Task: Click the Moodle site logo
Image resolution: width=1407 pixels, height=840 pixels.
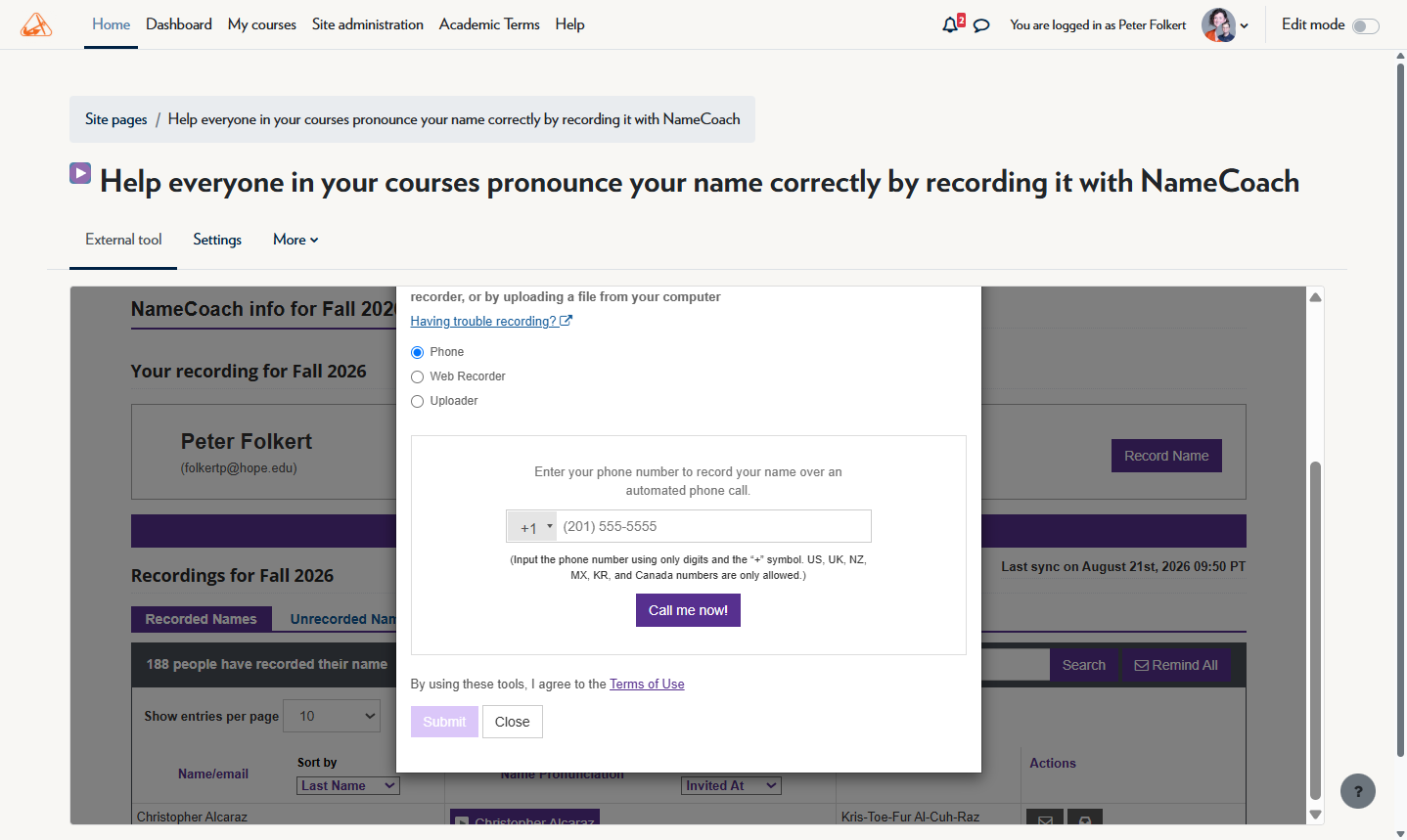Action: [x=36, y=24]
